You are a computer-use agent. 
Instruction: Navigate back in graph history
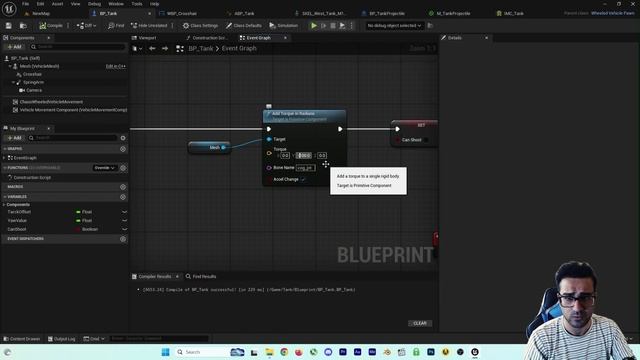point(152,49)
